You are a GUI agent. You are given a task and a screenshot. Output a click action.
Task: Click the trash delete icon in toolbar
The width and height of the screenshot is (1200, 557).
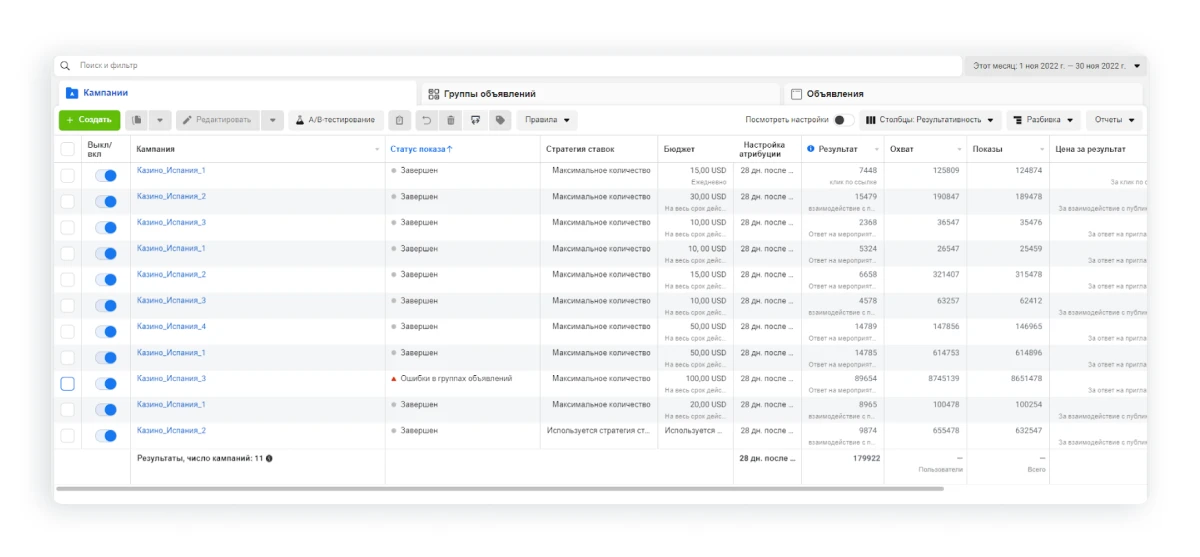pos(450,120)
